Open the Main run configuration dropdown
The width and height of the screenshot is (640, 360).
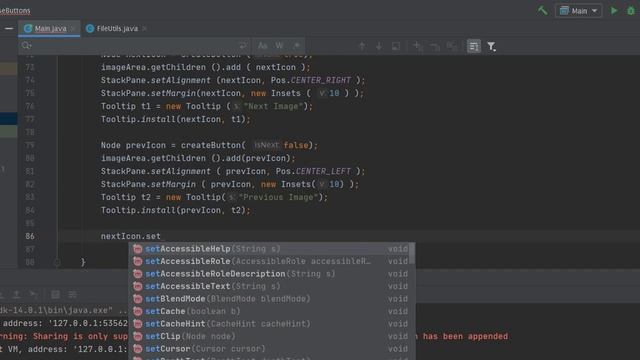tap(578, 11)
